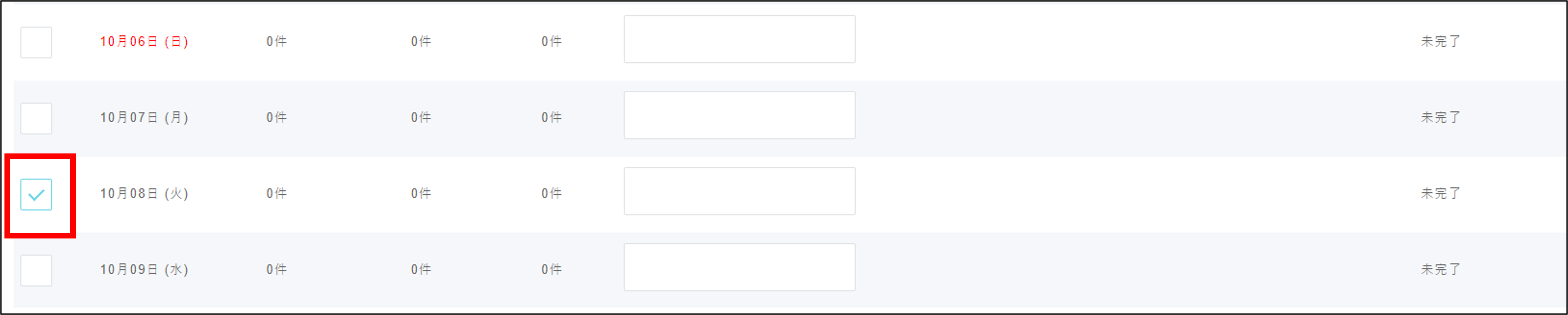Check the 10月07日 (月) row checkbox
The image size is (1568, 315).
pos(36,118)
